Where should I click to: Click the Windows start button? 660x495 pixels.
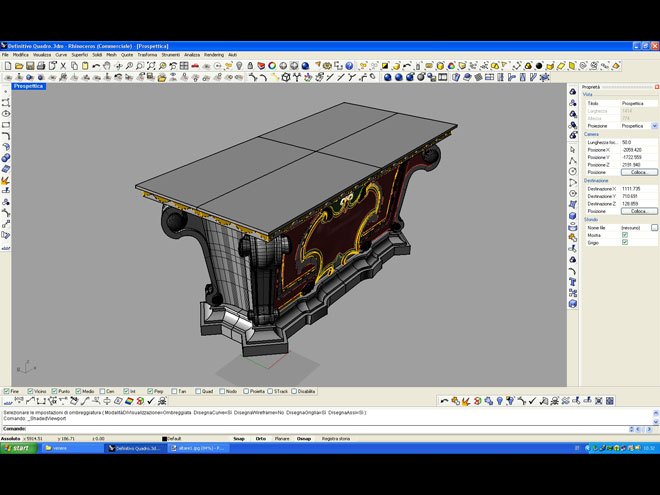click(x=19, y=448)
